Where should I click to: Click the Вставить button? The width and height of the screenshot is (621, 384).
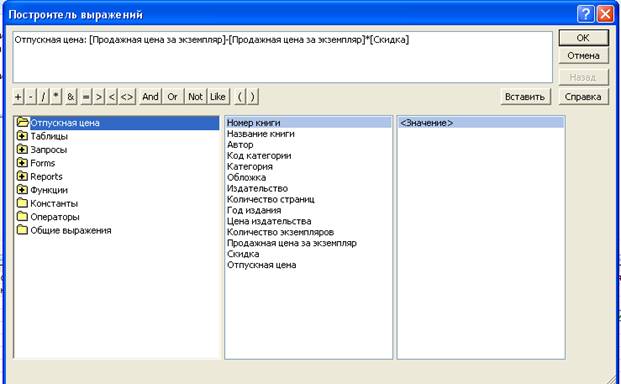526,97
